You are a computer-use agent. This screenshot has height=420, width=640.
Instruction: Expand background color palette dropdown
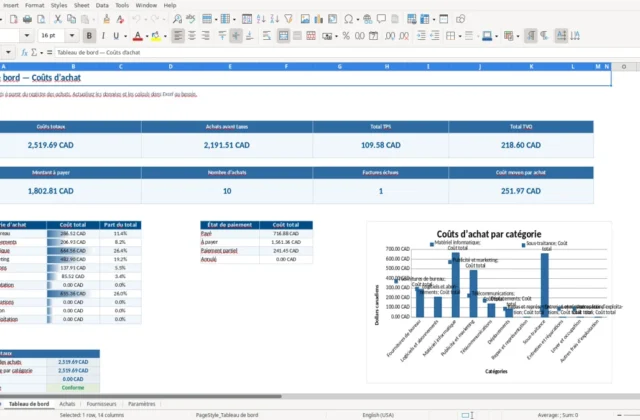coord(165,36)
